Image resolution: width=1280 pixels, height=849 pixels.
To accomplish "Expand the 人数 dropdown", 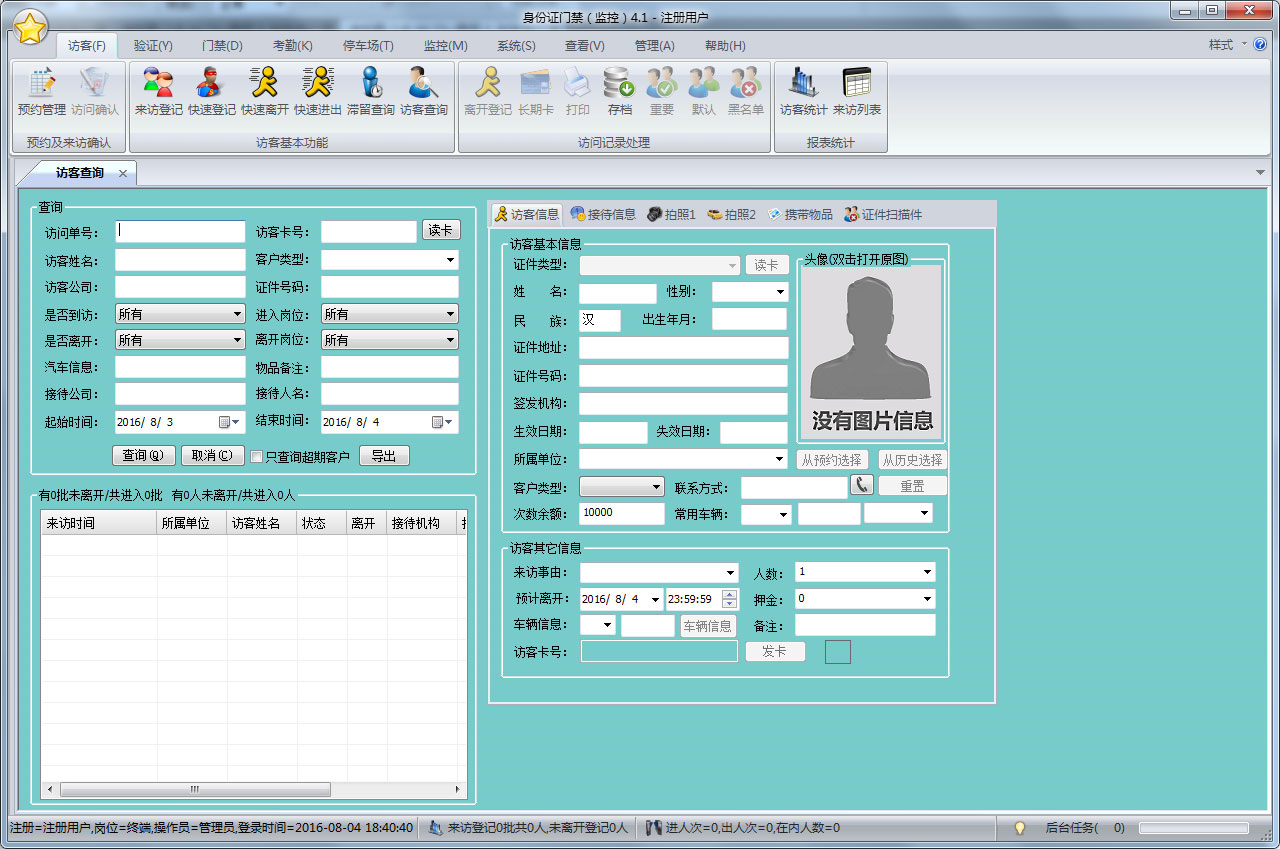I will 927,572.
